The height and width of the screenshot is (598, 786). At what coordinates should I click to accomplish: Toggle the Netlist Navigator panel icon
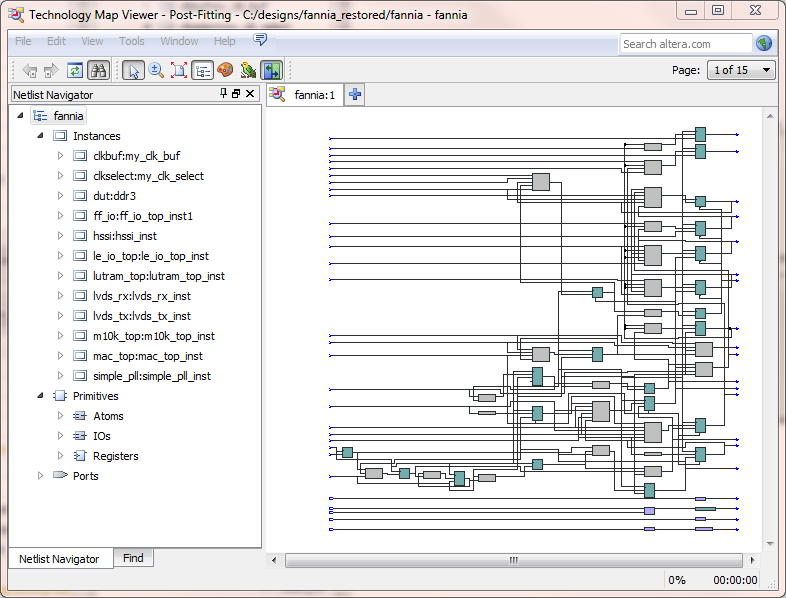[x=202, y=71]
